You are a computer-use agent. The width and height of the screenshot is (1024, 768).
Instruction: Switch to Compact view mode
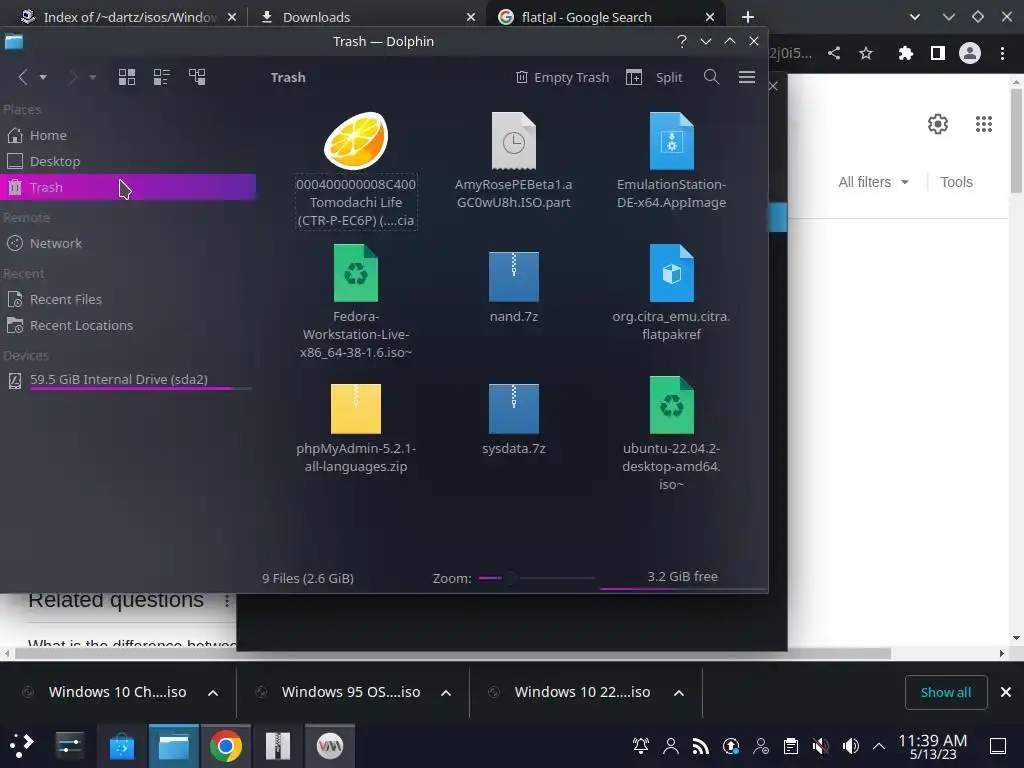pyautogui.click(x=162, y=77)
